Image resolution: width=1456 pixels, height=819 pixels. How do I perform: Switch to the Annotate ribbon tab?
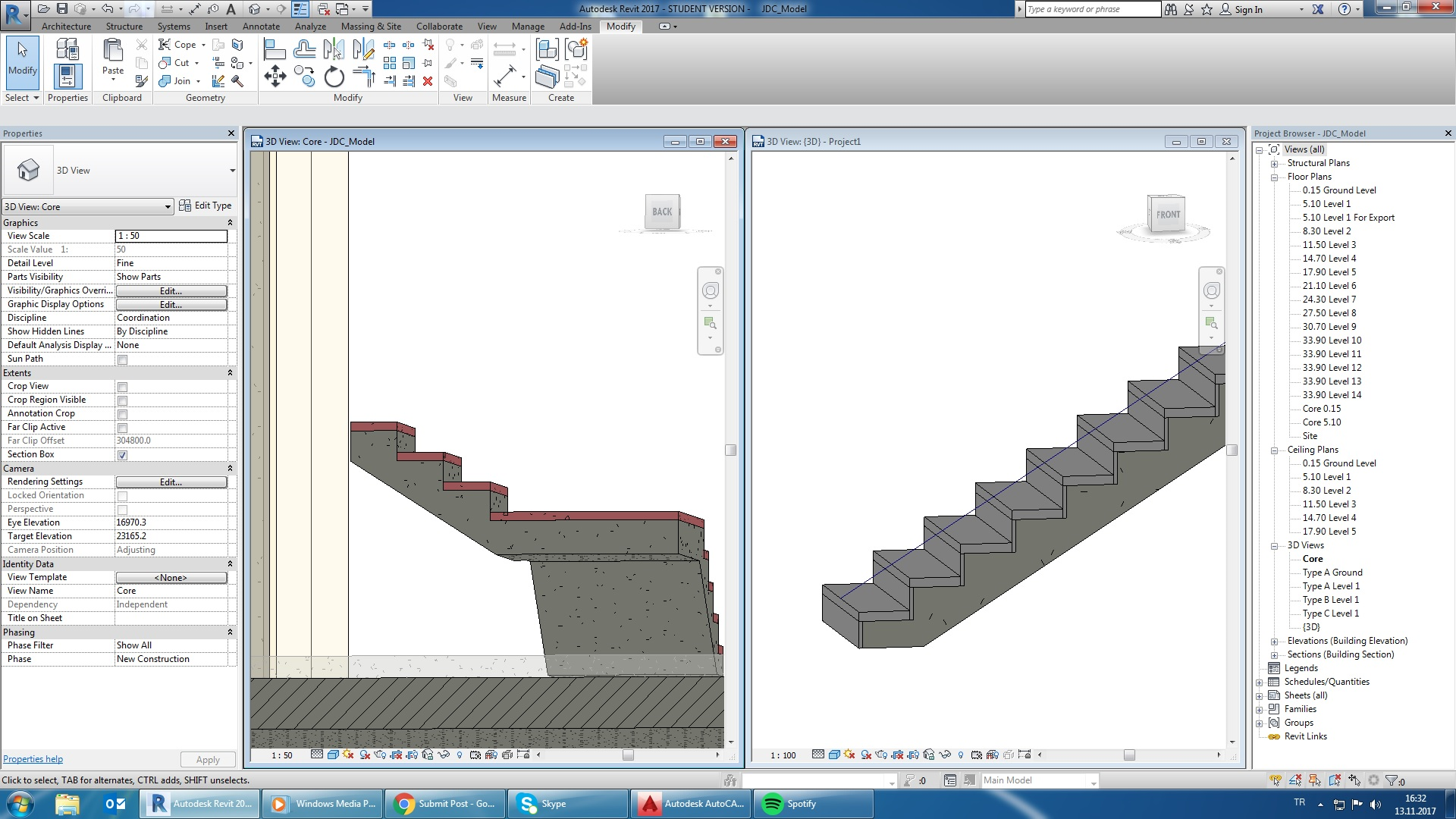tap(261, 26)
